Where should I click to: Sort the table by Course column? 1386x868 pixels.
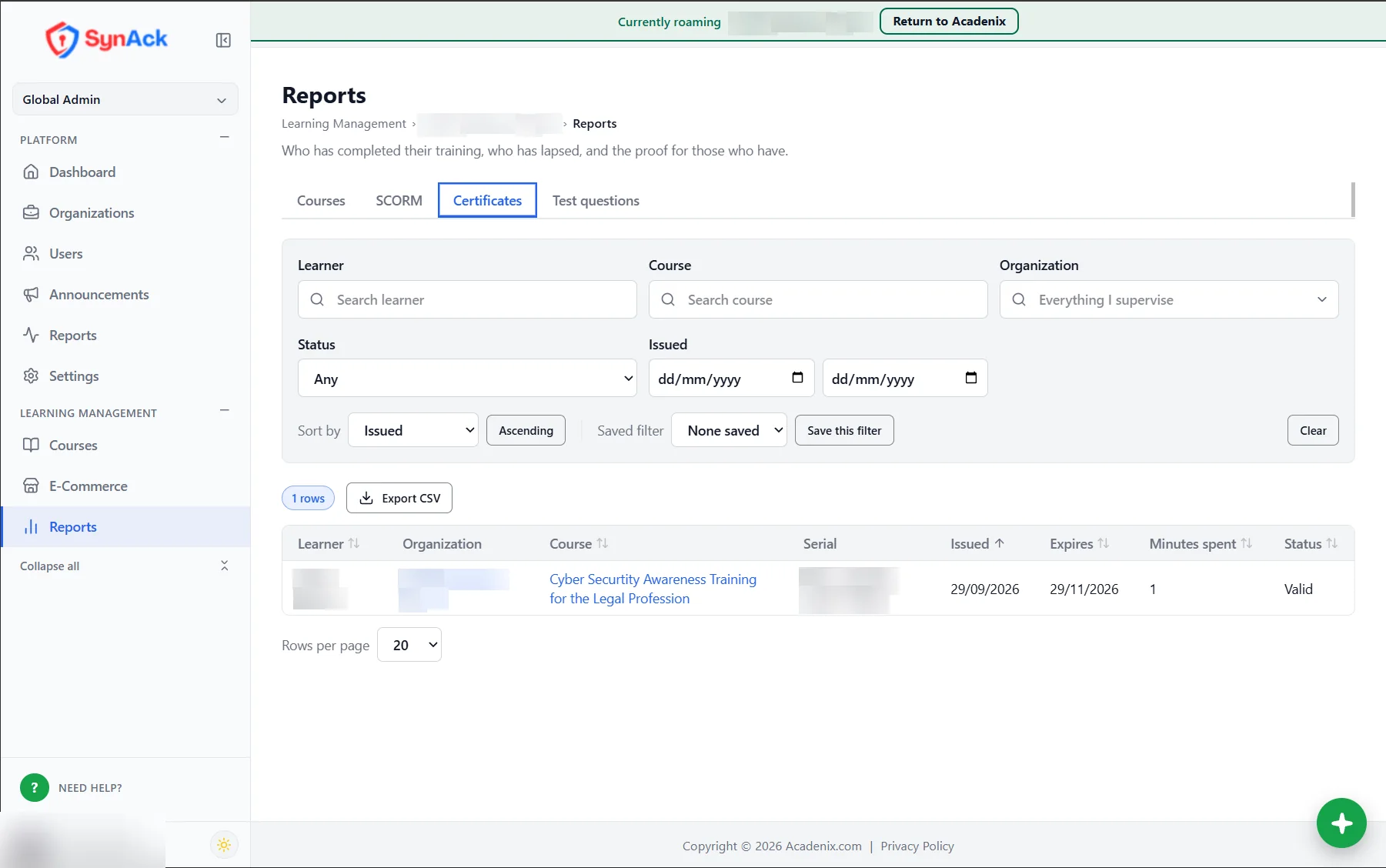(579, 544)
